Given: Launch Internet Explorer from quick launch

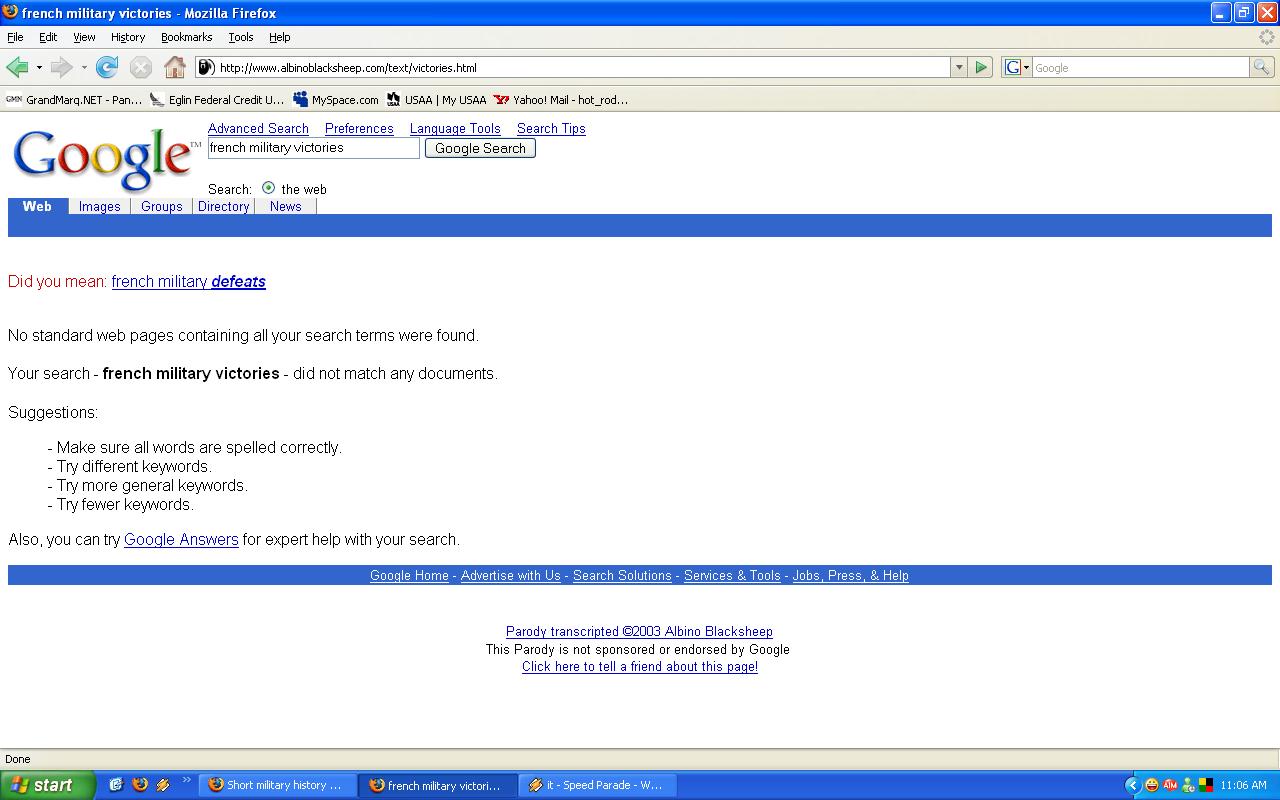Looking at the screenshot, I should coord(116,785).
